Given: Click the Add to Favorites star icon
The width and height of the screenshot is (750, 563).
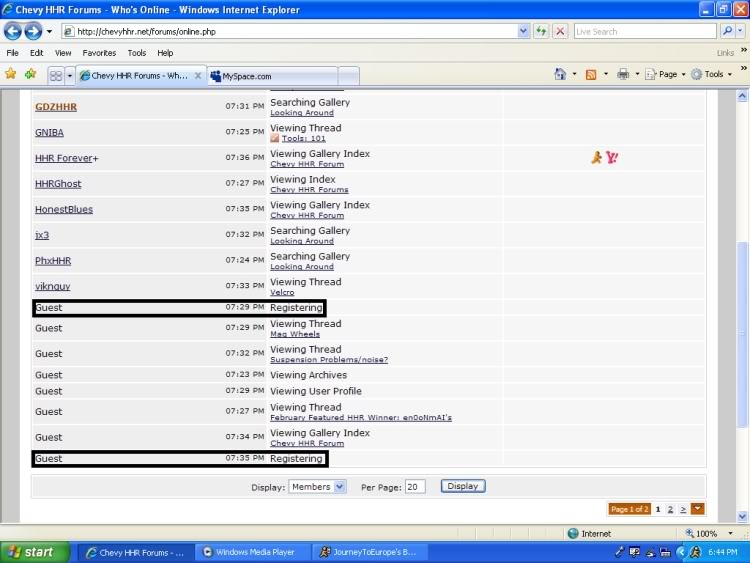Looking at the screenshot, I should pos(31,74).
